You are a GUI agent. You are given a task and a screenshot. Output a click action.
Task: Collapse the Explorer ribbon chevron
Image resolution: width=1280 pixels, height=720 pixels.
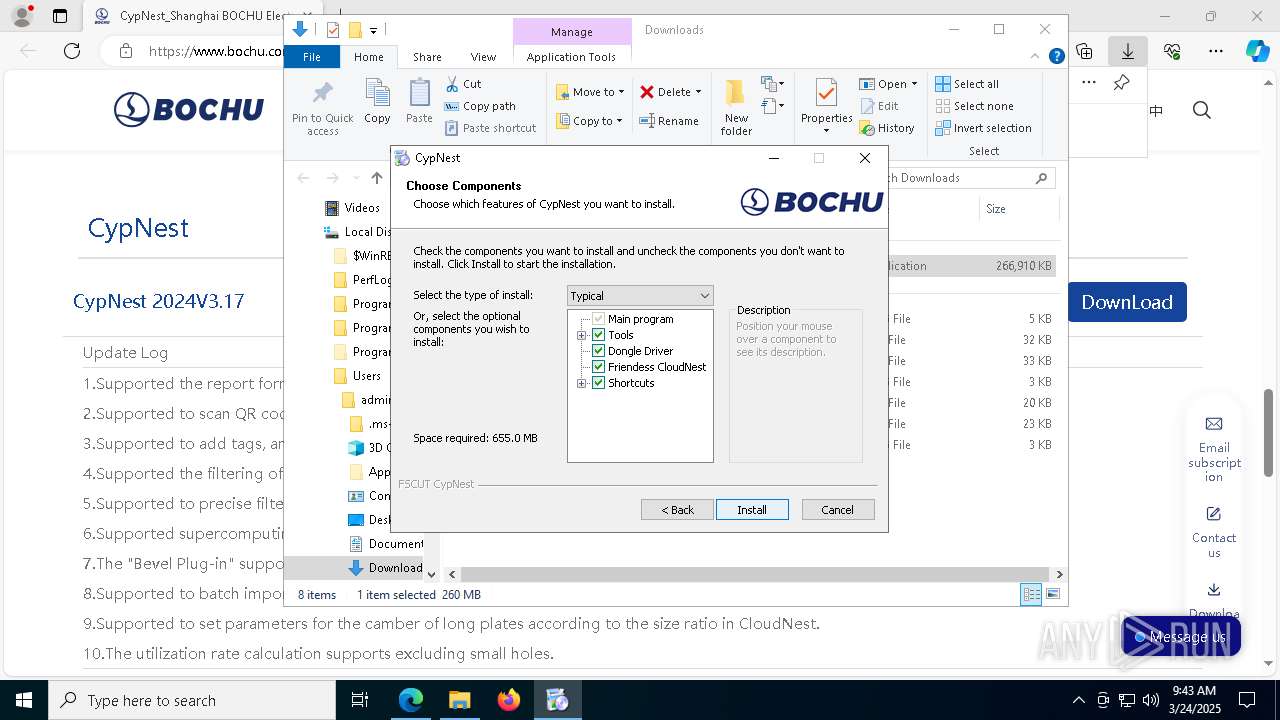click(1036, 57)
